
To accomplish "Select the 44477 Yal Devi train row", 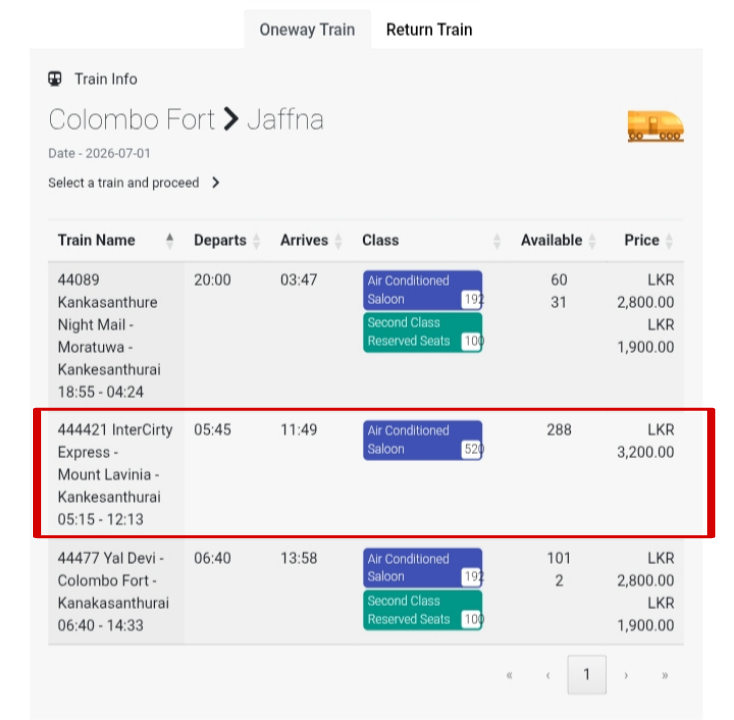I will tap(366, 591).
